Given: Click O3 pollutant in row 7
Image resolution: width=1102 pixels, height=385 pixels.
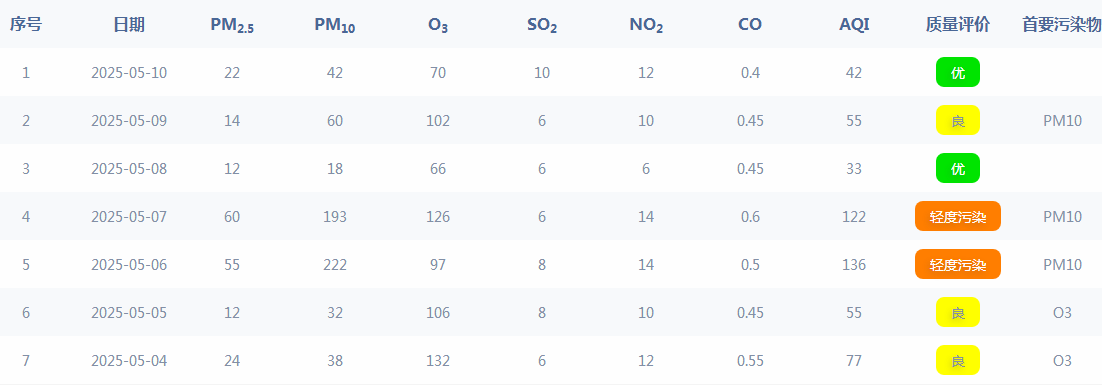Looking at the screenshot, I should tap(1062, 361).
